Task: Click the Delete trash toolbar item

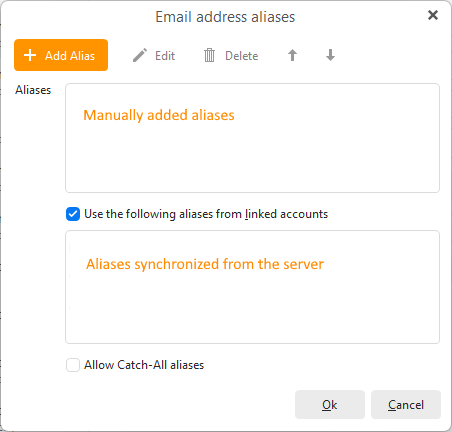Action: coord(231,56)
